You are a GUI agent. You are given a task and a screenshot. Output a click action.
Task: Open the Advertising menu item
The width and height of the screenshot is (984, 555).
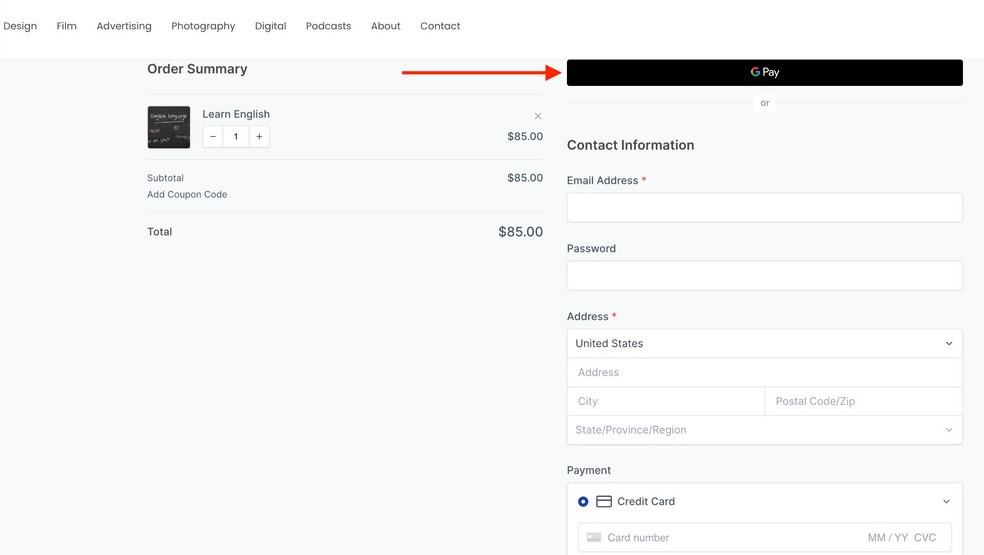124,26
